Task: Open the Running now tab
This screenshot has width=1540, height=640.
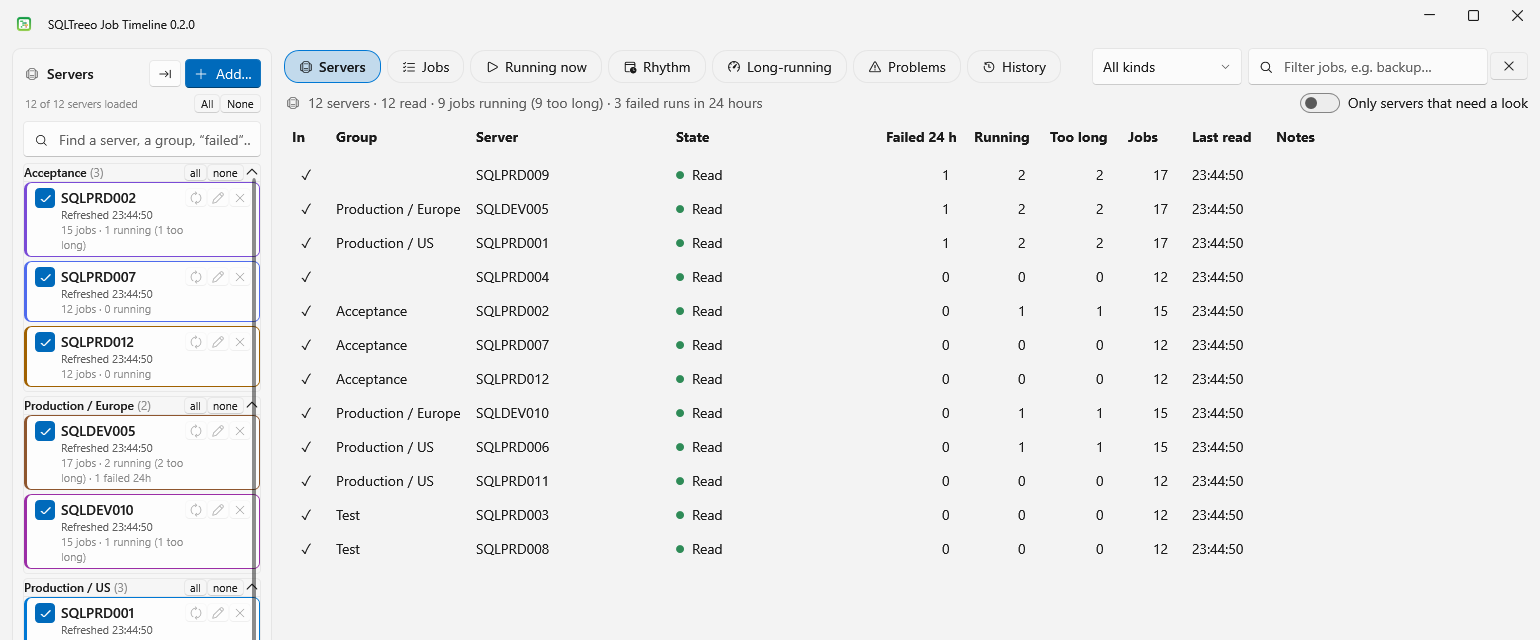Action: tap(535, 67)
